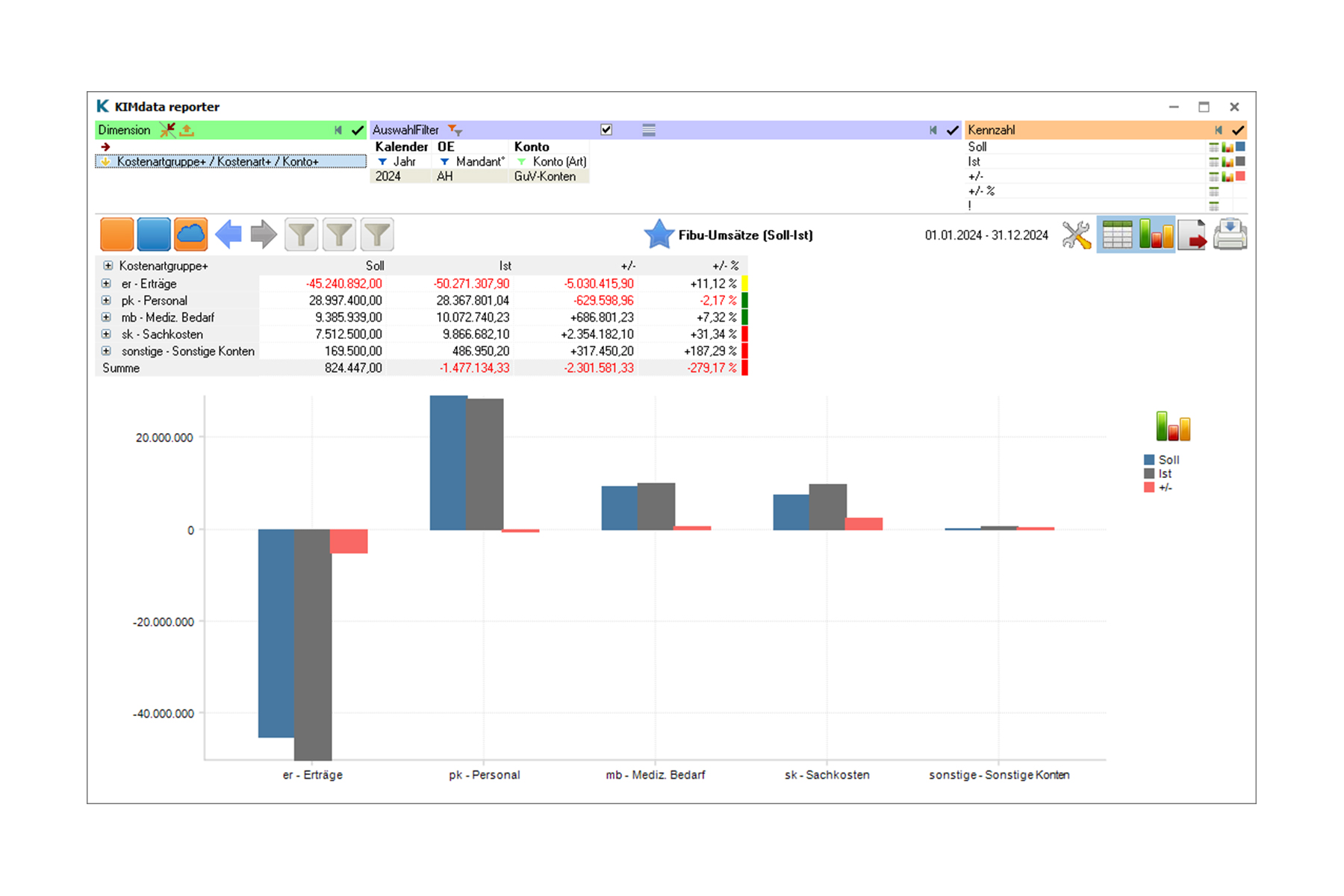This screenshot has width=1344, height=896.
Task: Toggle the large bar chart view icon
Action: (x=1156, y=235)
